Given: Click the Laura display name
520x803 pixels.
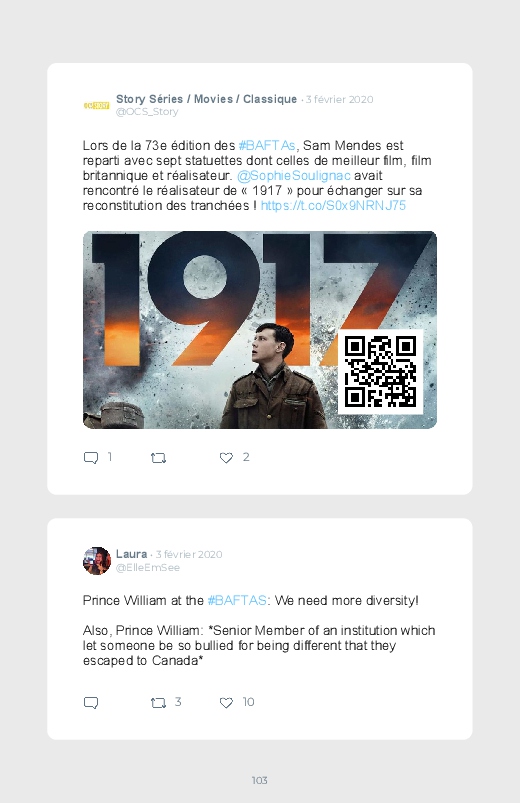Looking at the screenshot, I should tap(131, 554).
